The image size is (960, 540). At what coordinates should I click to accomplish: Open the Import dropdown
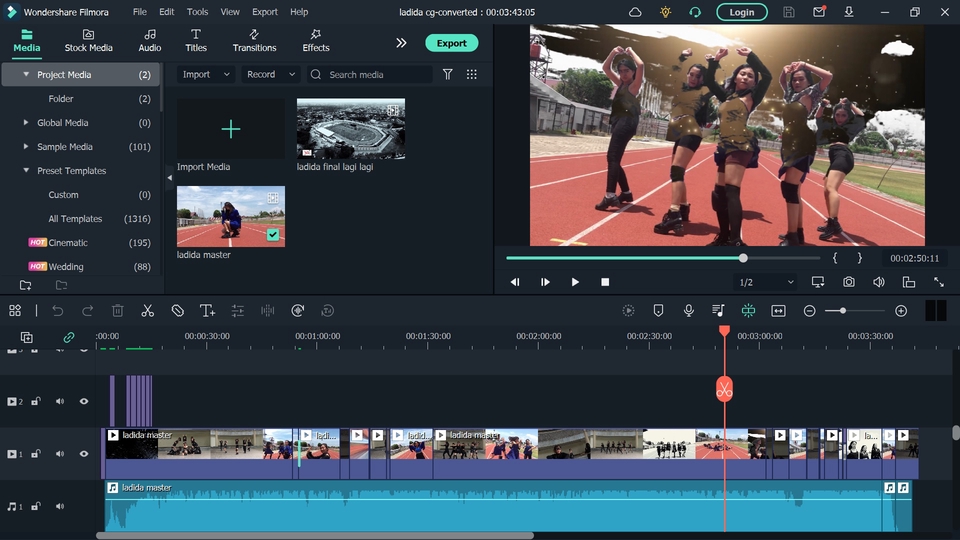(x=206, y=74)
